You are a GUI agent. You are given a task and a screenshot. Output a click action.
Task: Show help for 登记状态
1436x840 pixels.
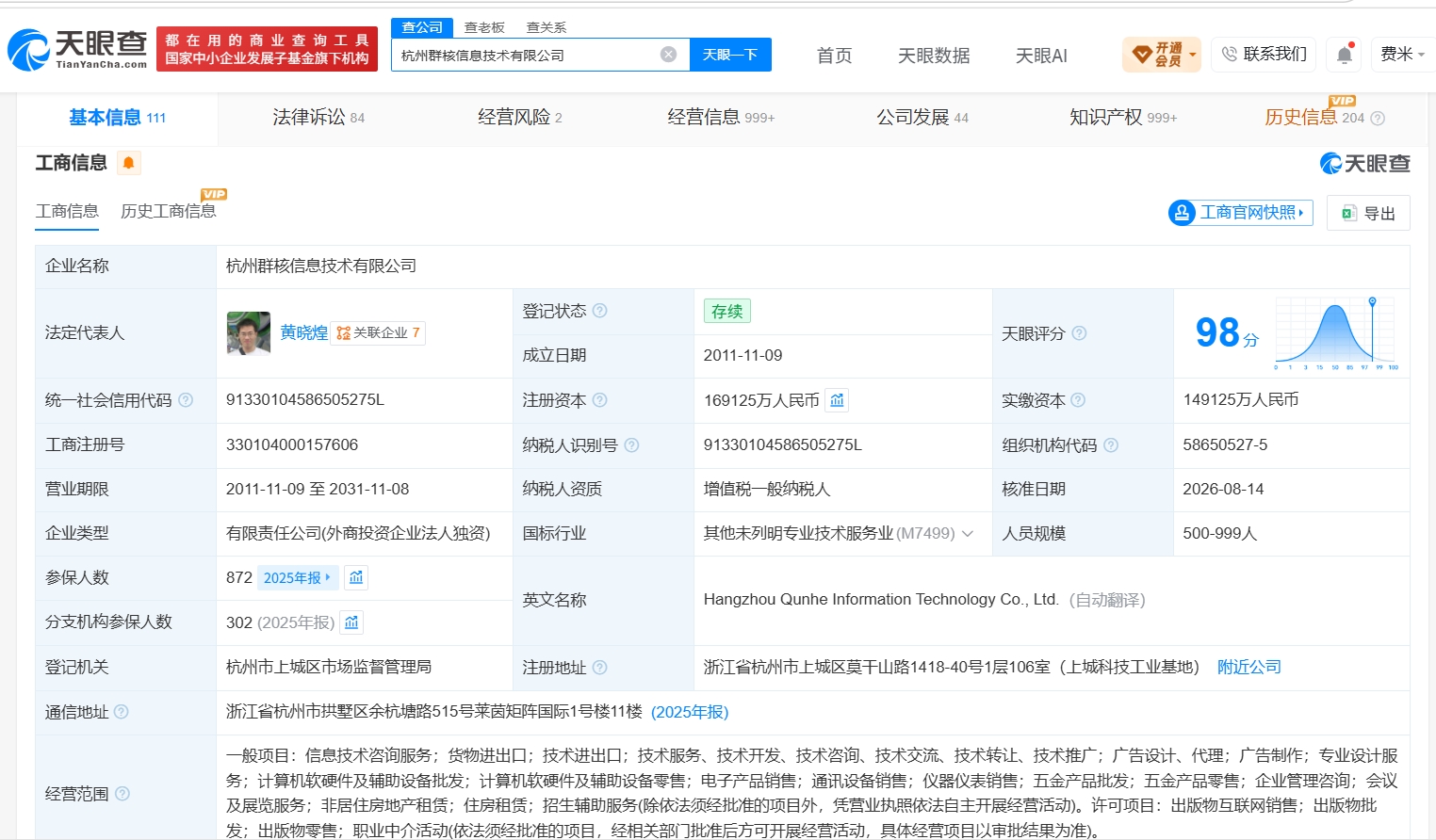pos(599,311)
